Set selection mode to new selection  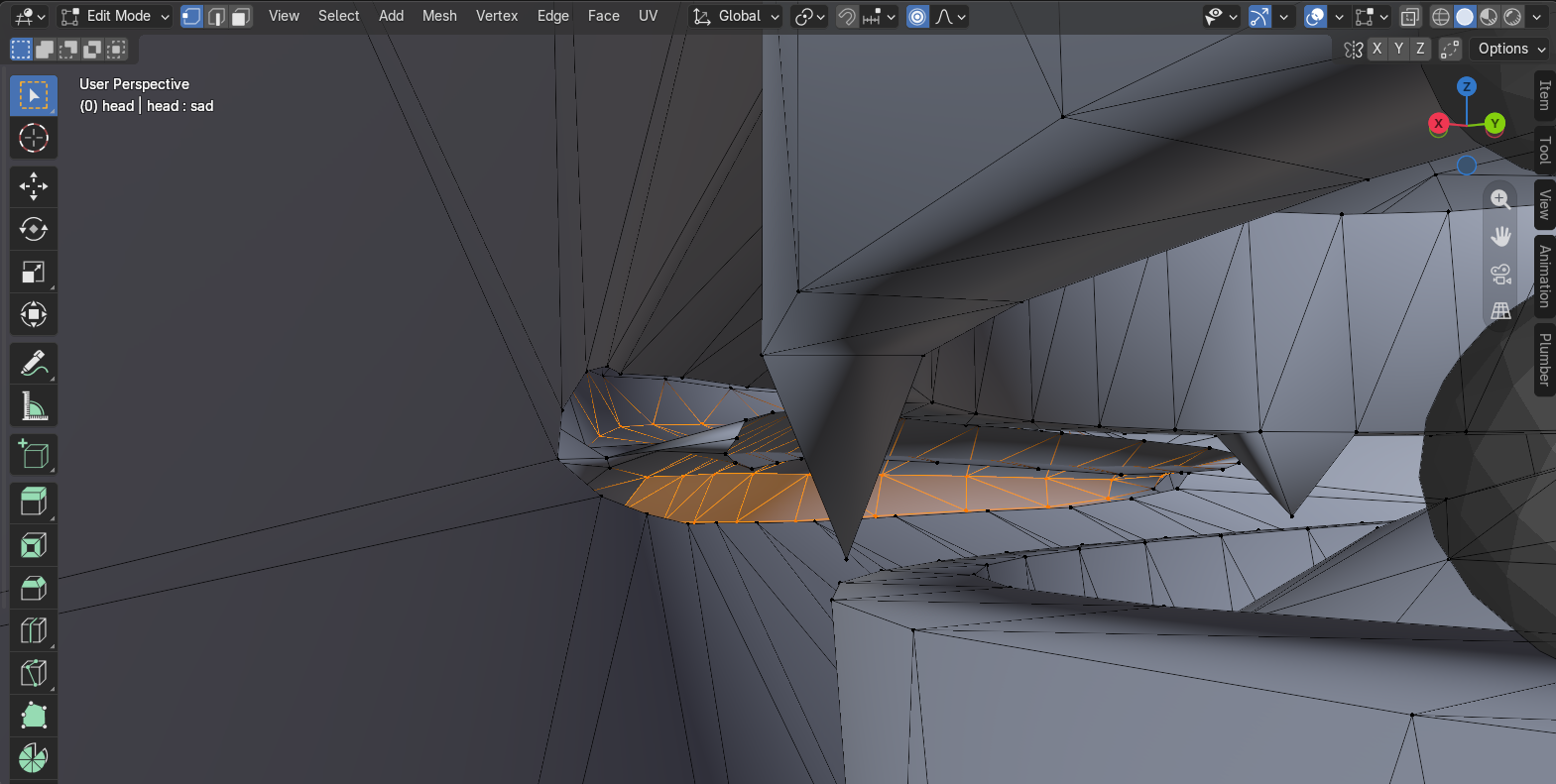pyautogui.click(x=21, y=49)
